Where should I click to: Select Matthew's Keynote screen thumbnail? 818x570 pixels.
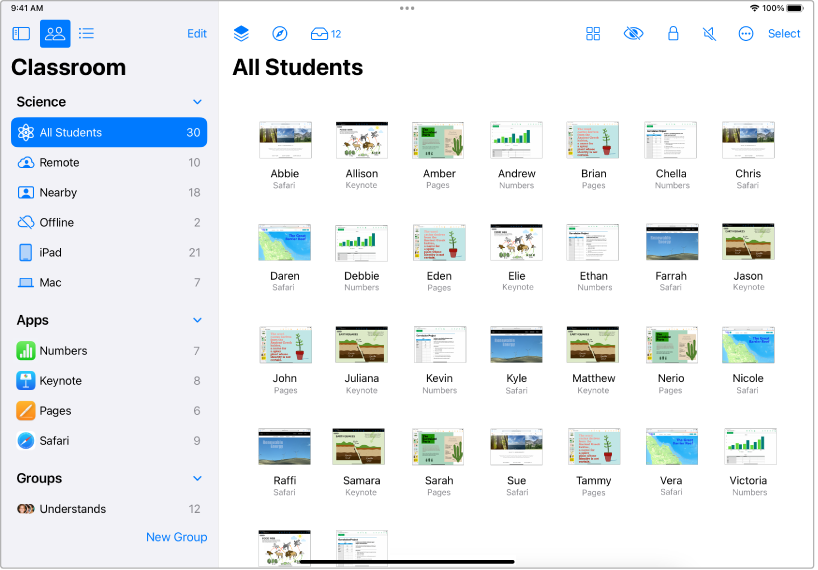pyautogui.click(x=593, y=345)
